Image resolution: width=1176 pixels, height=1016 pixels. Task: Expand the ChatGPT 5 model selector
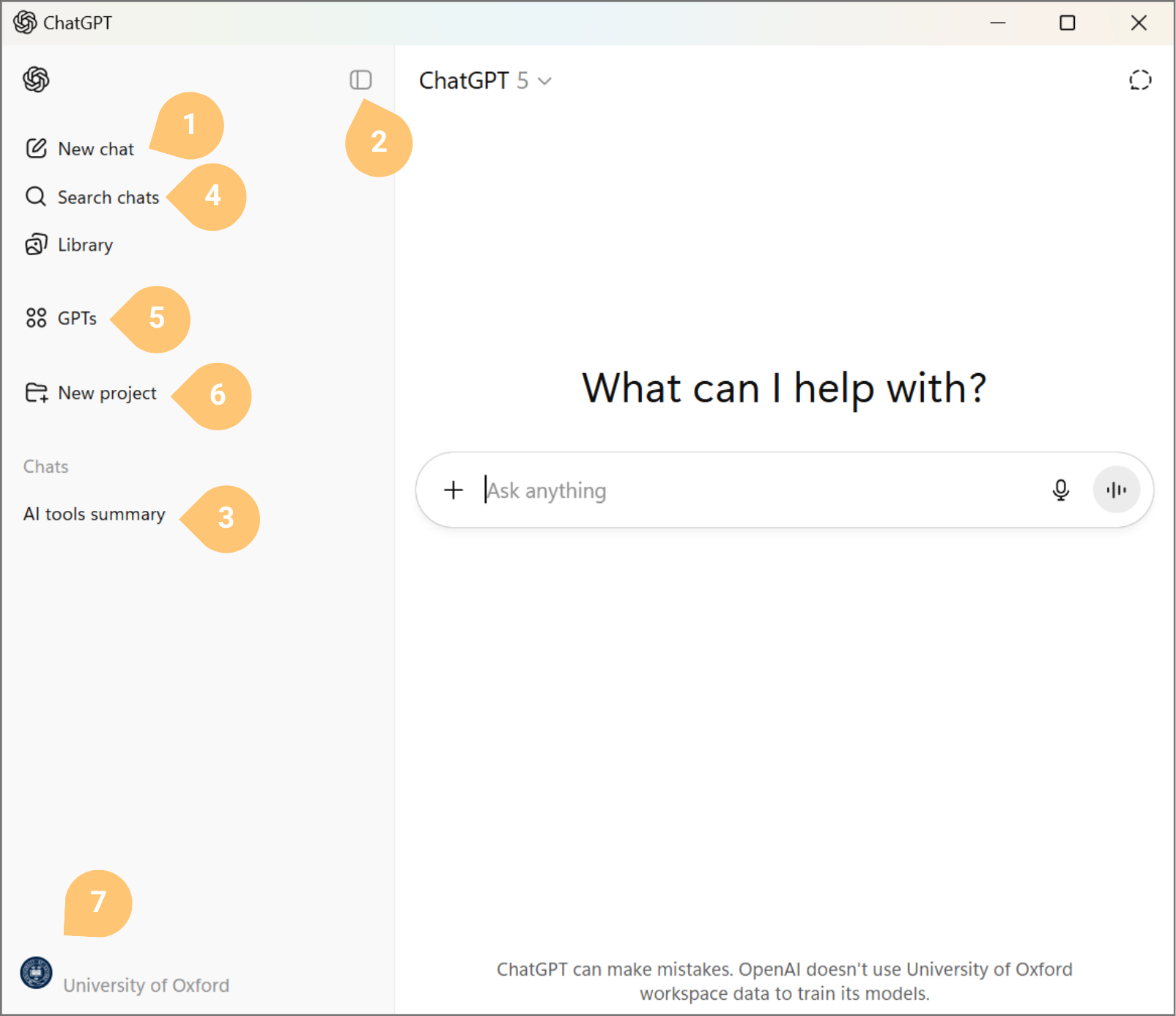click(x=485, y=81)
